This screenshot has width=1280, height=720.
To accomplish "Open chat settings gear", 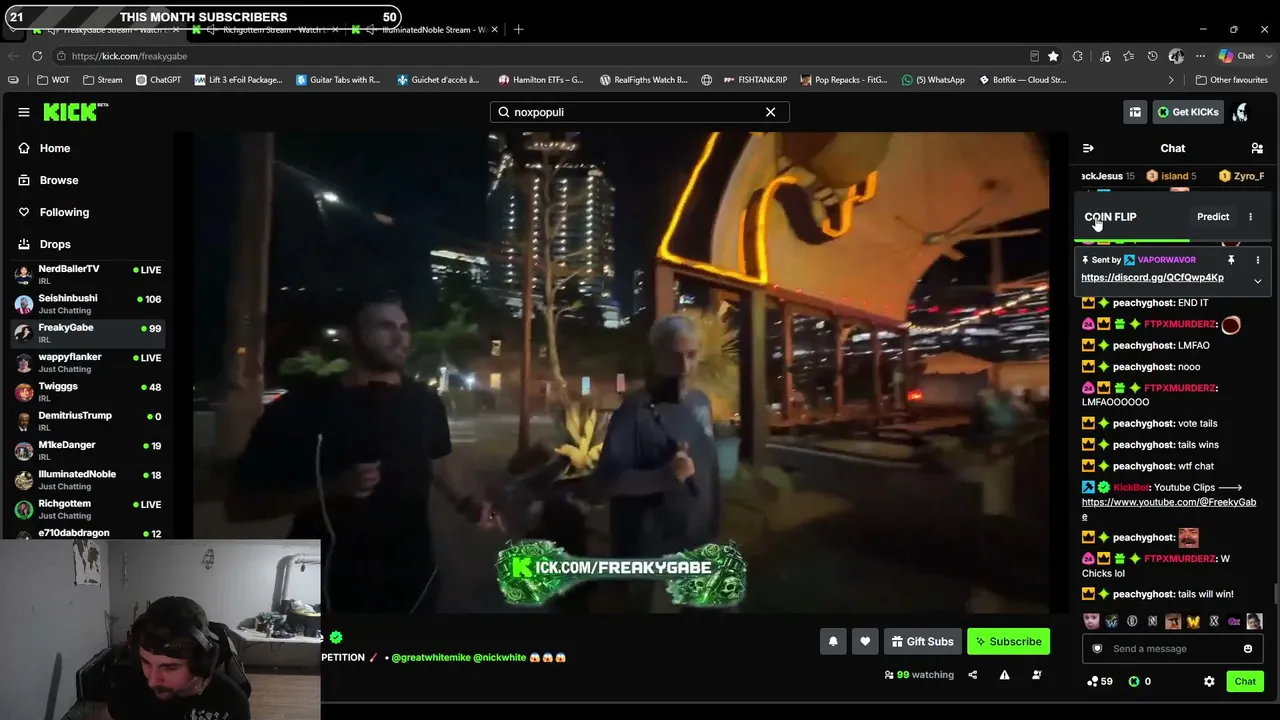I will [1209, 682].
